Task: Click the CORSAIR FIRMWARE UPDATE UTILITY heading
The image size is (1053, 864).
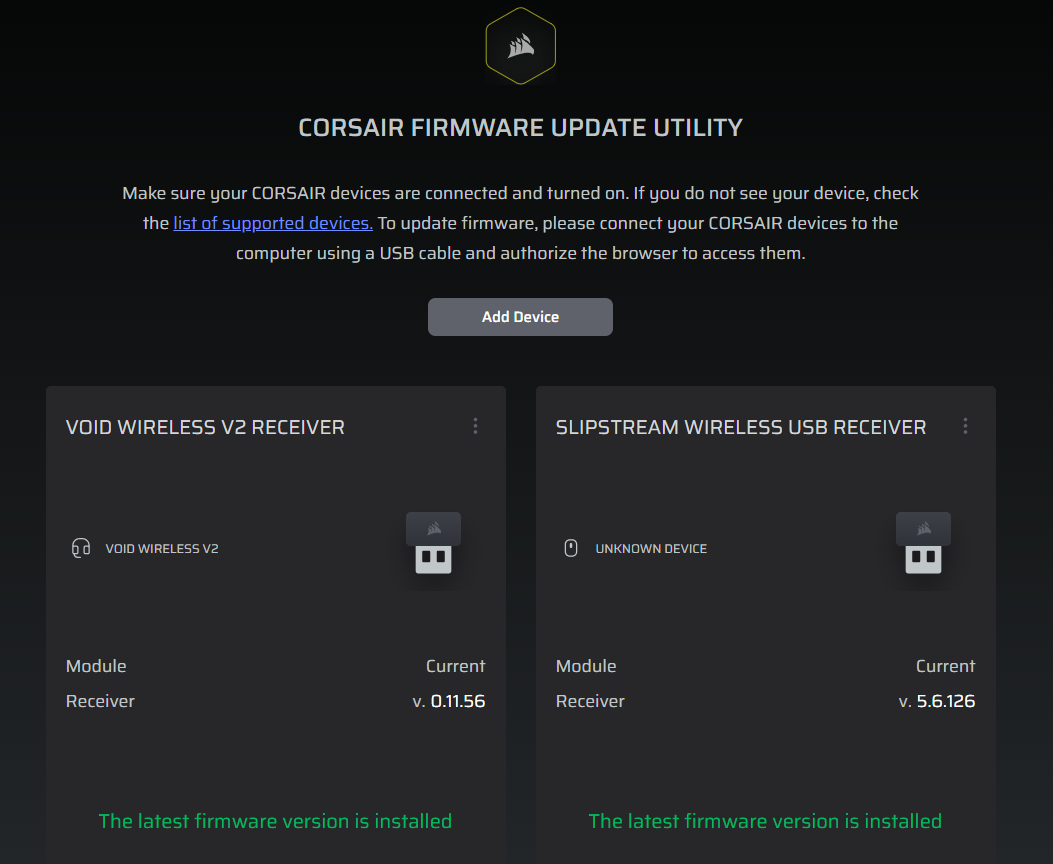Action: click(520, 128)
